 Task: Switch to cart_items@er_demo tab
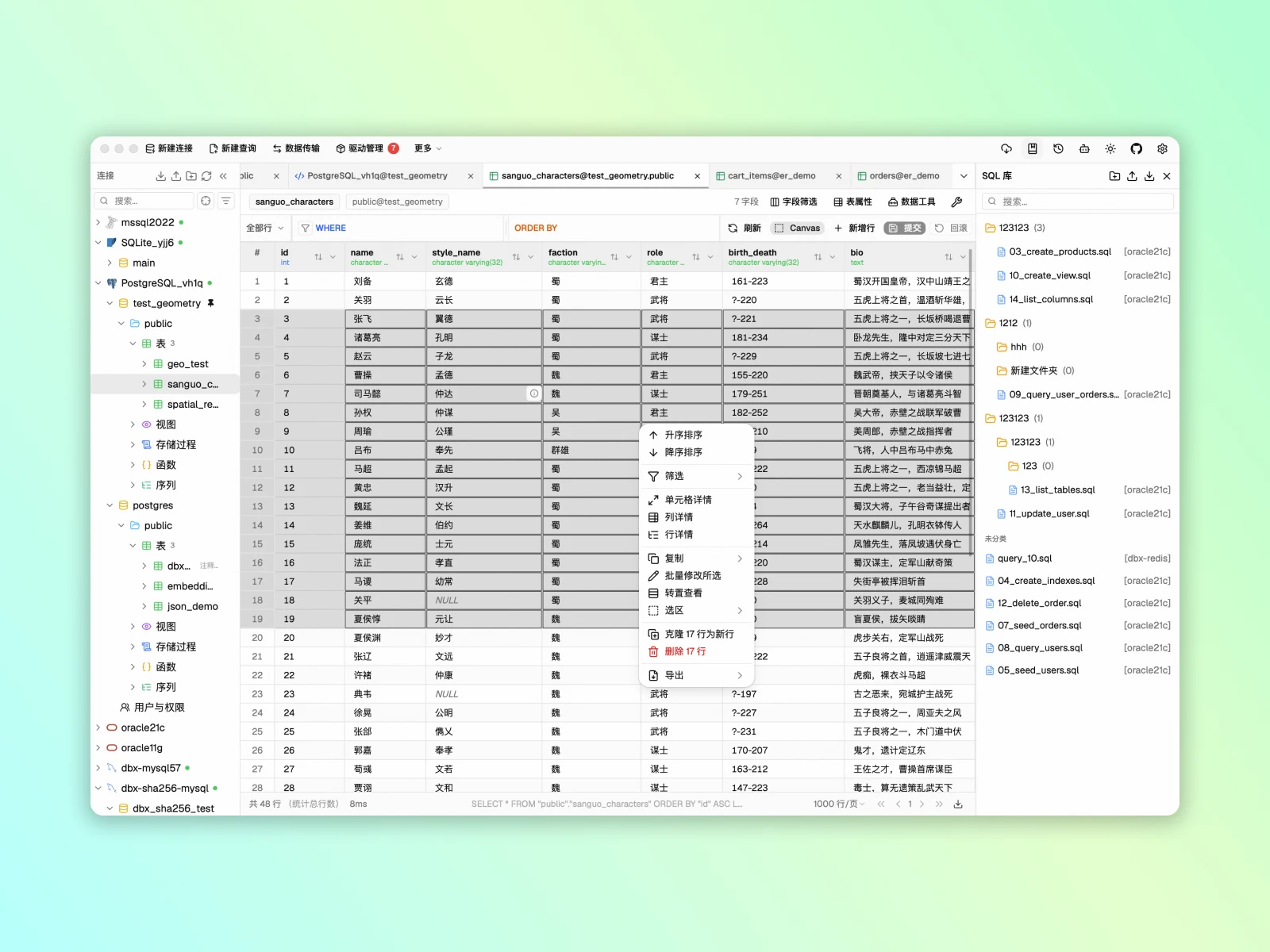(772, 176)
